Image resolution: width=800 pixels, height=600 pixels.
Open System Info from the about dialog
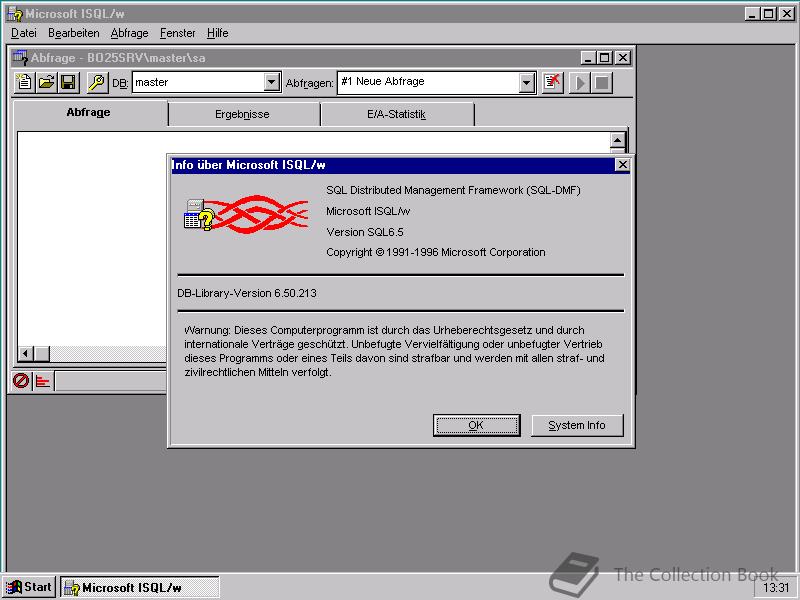[577, 425]
